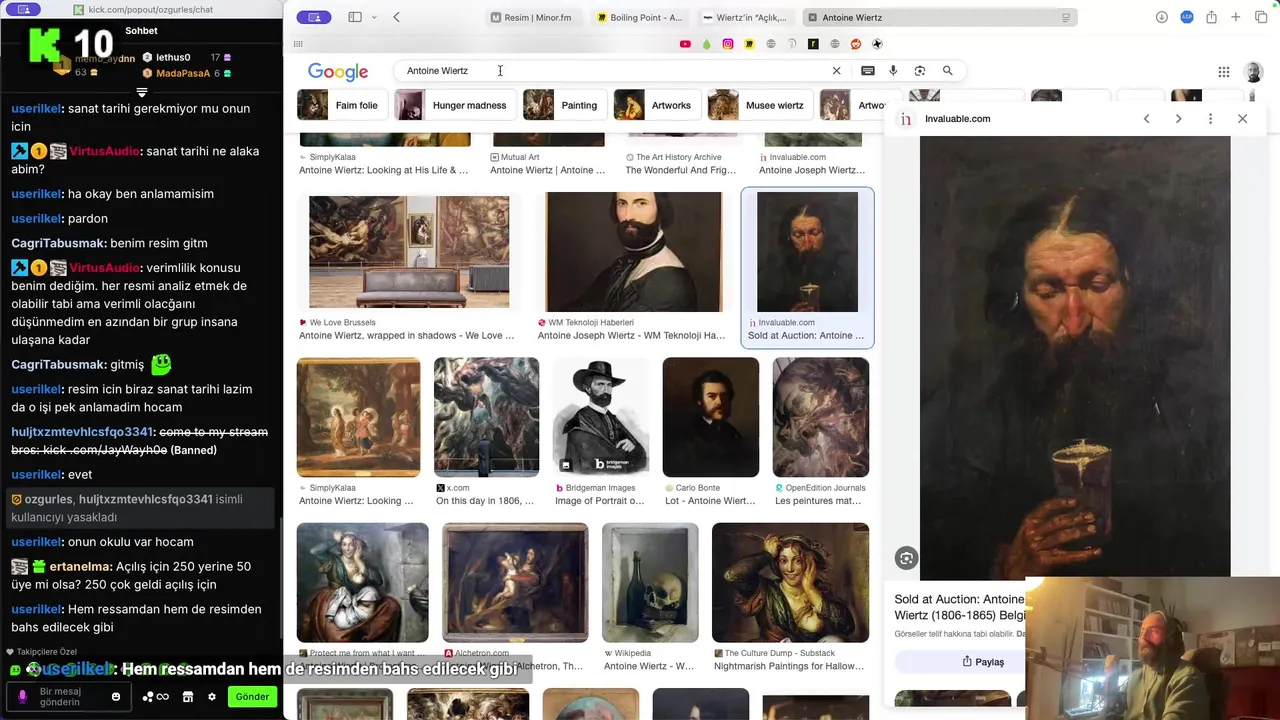This screenshot has width=1280, height=720.
Task: Open the on-screen keyboard in search box
Action: pyautogui.click(x=868, y=71)
